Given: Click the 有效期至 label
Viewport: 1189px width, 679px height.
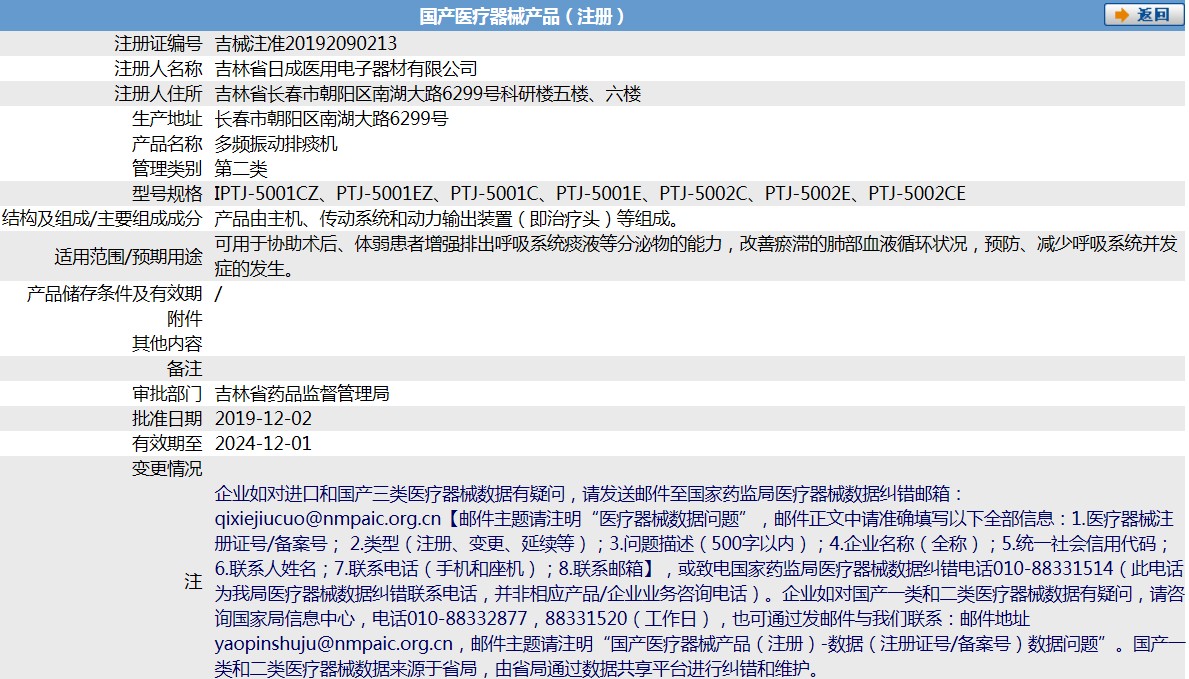Looking at the screenshot, I should tap(167, 444).
